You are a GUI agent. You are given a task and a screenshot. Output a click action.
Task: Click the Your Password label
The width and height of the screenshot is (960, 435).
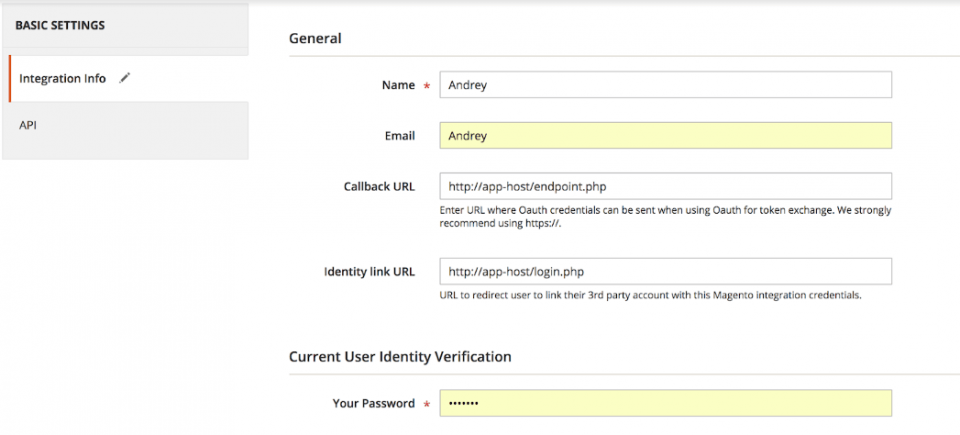[x=373, y=403]
